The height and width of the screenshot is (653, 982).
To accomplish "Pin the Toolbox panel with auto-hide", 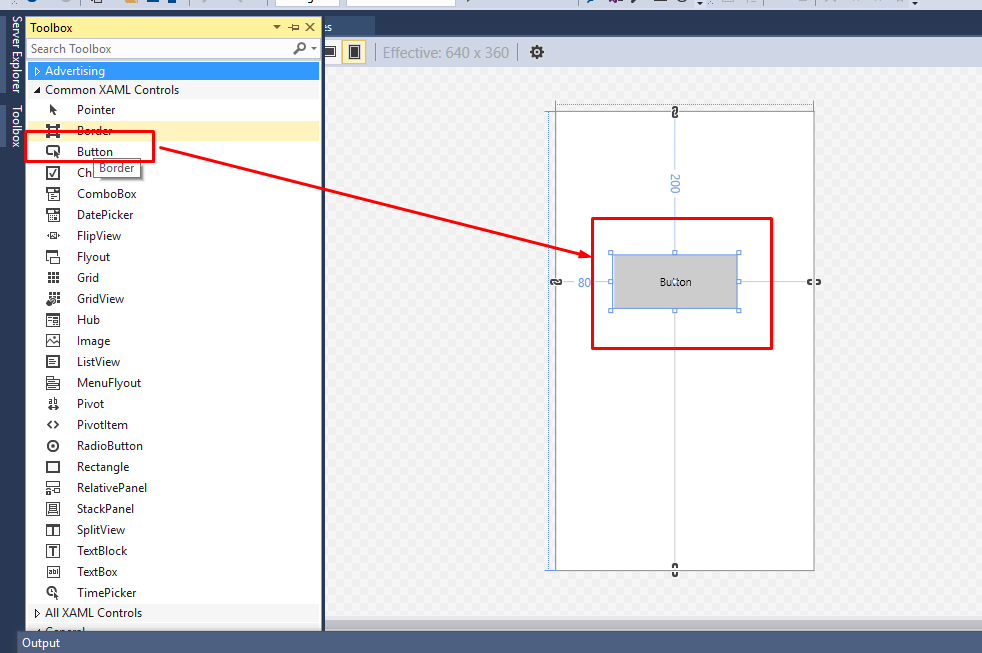I will point(294,27).
